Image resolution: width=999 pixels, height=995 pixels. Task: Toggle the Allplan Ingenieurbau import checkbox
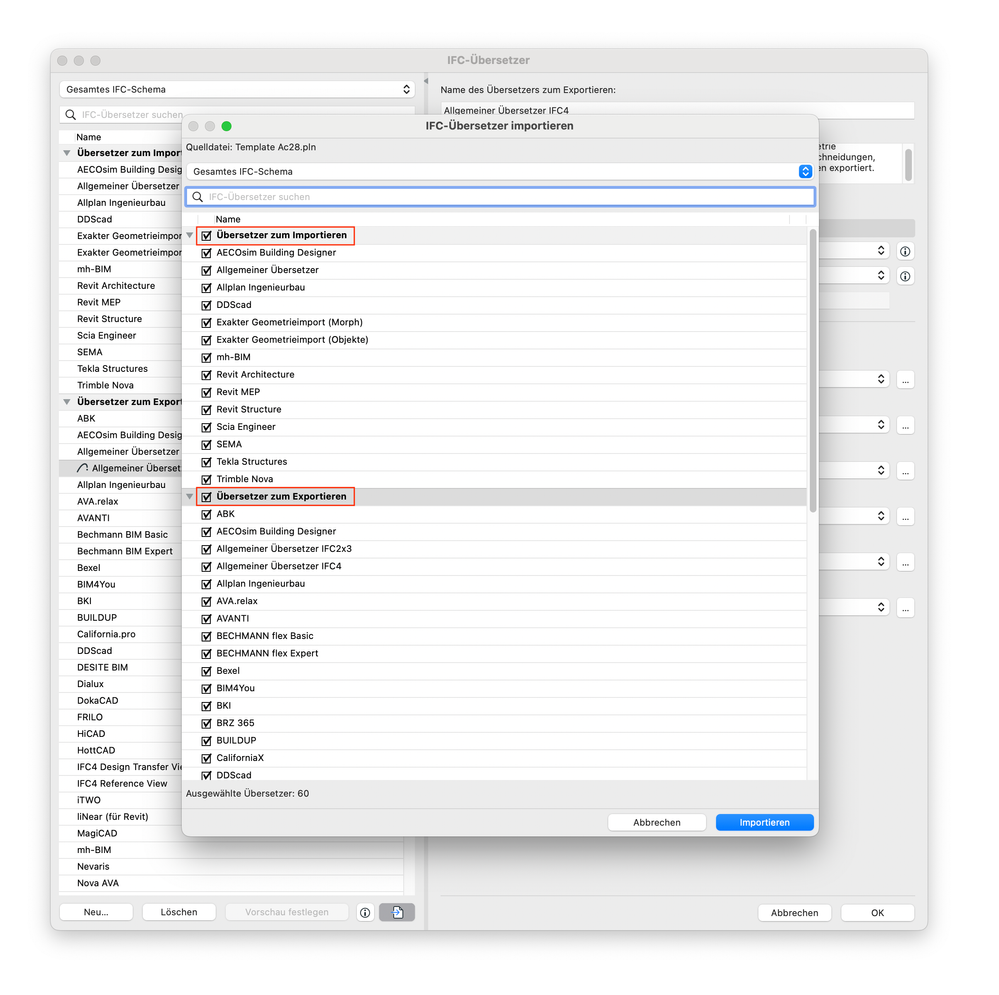pos(206,288)
